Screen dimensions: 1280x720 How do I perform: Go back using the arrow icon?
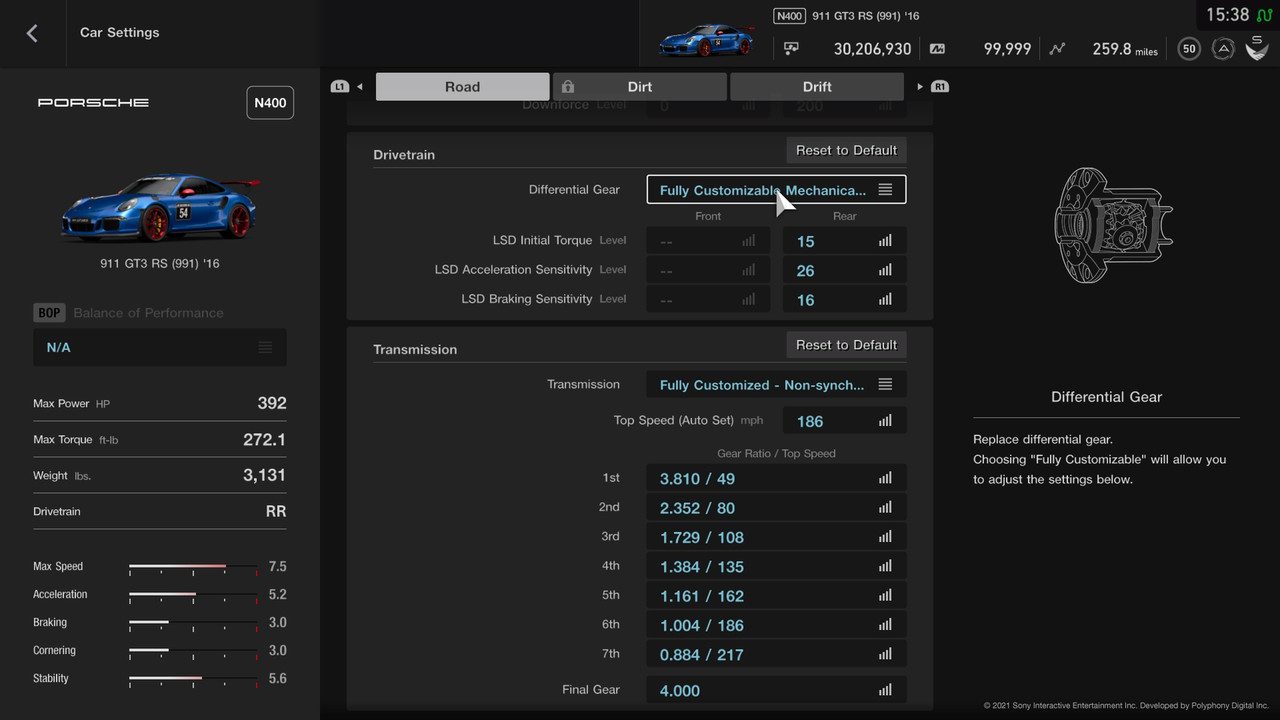coord(32,33)
